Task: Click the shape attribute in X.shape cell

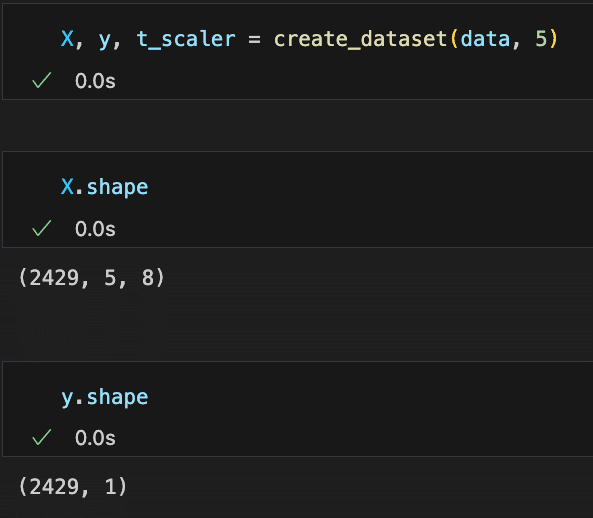Action: pyautogui.click(x=117, y=187)
